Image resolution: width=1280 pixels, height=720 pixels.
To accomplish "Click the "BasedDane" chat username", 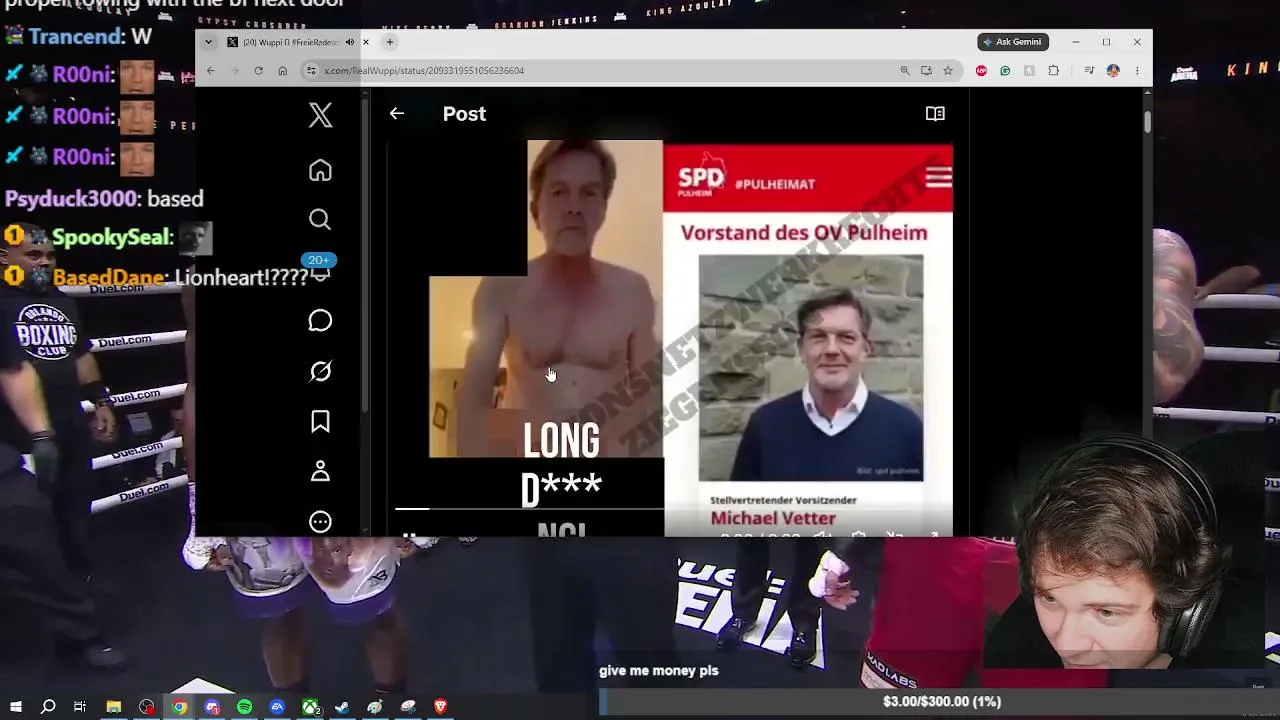I will tap(109, 277).
